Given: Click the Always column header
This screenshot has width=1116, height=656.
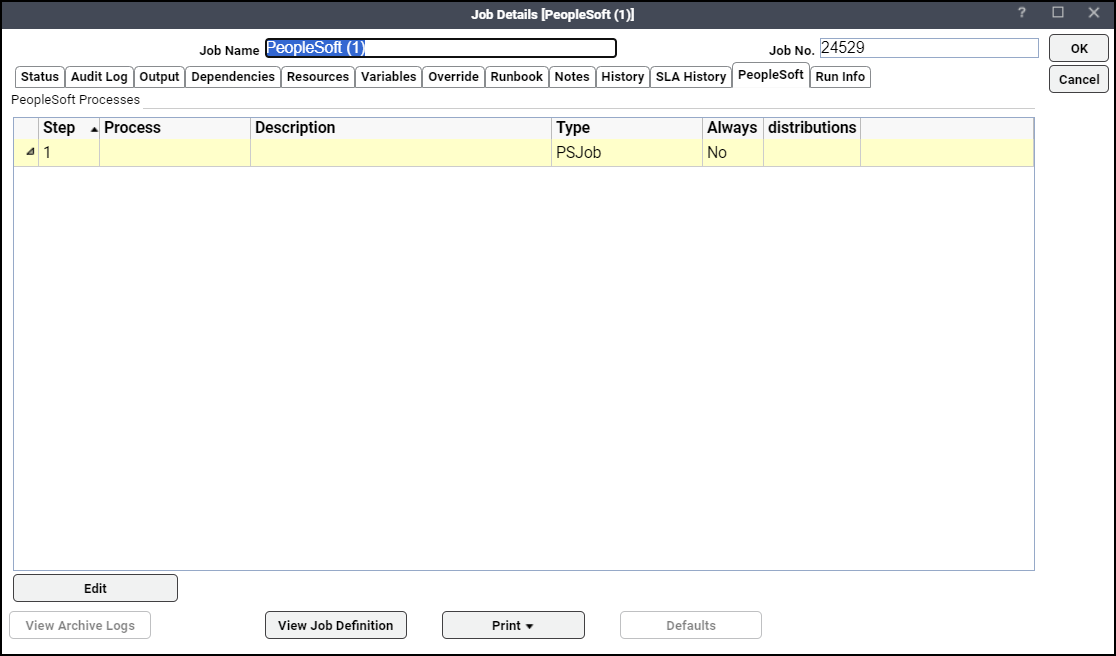Looking at the screenshot, I should (x=732, y=128).
